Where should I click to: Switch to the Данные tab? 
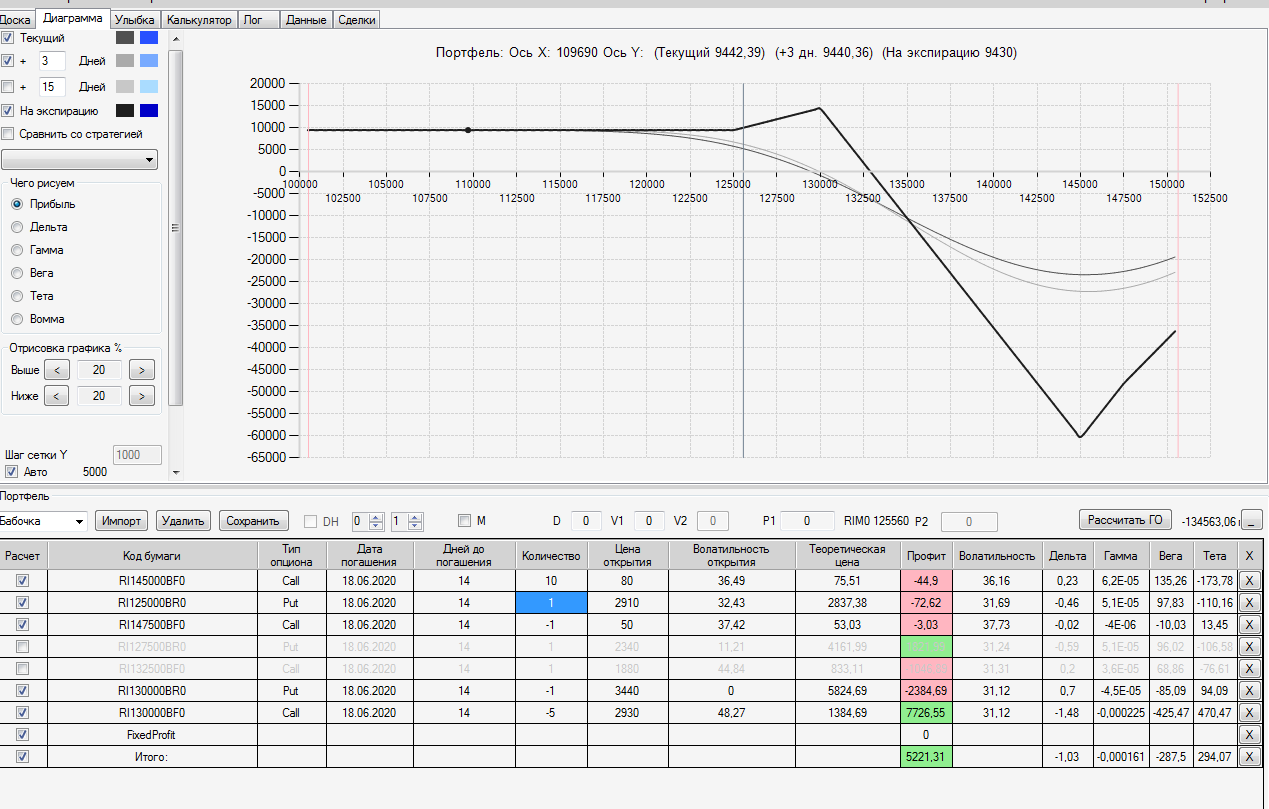click(306, 19)
